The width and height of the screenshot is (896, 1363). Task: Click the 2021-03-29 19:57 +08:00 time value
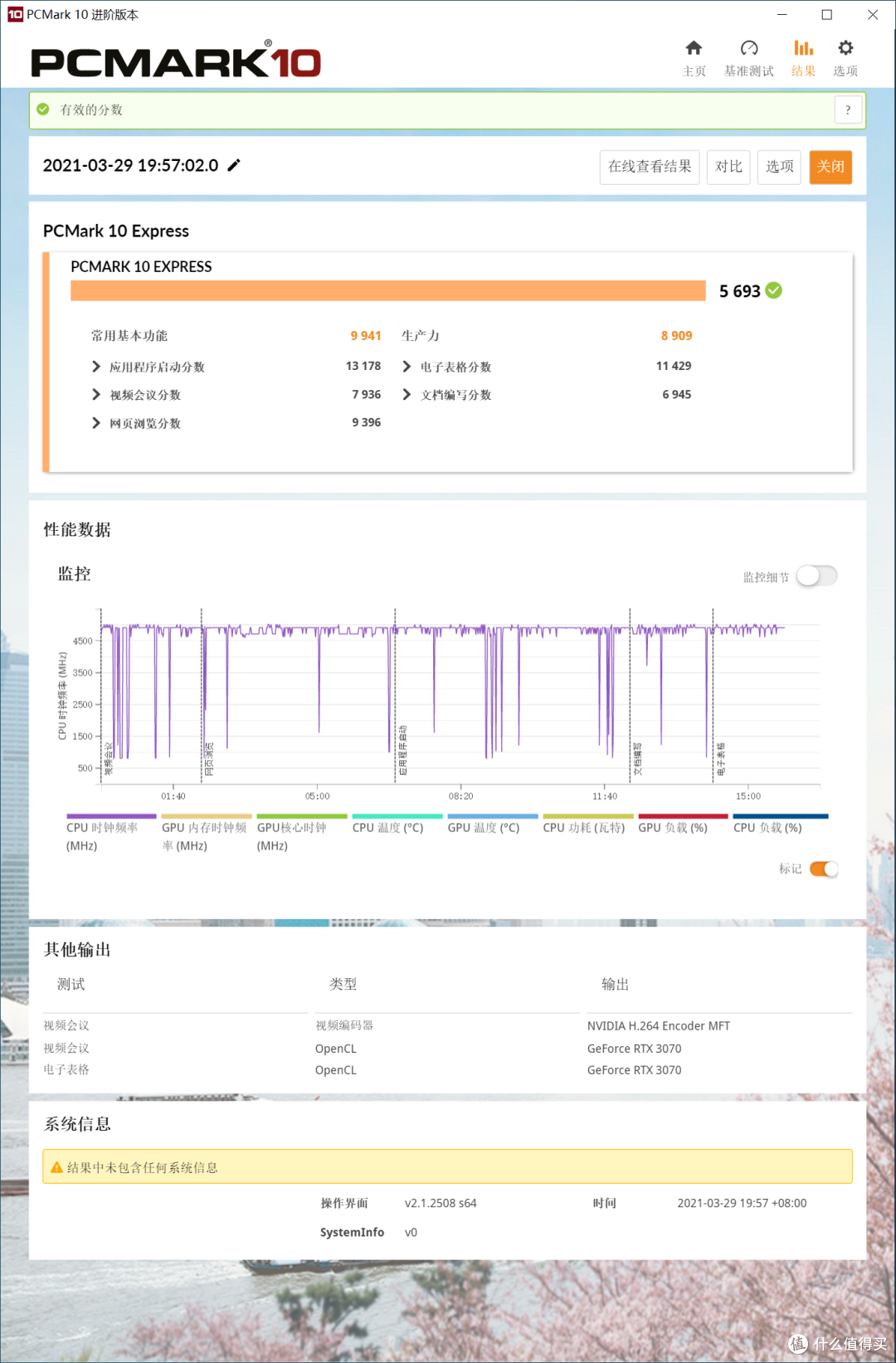742,1203
